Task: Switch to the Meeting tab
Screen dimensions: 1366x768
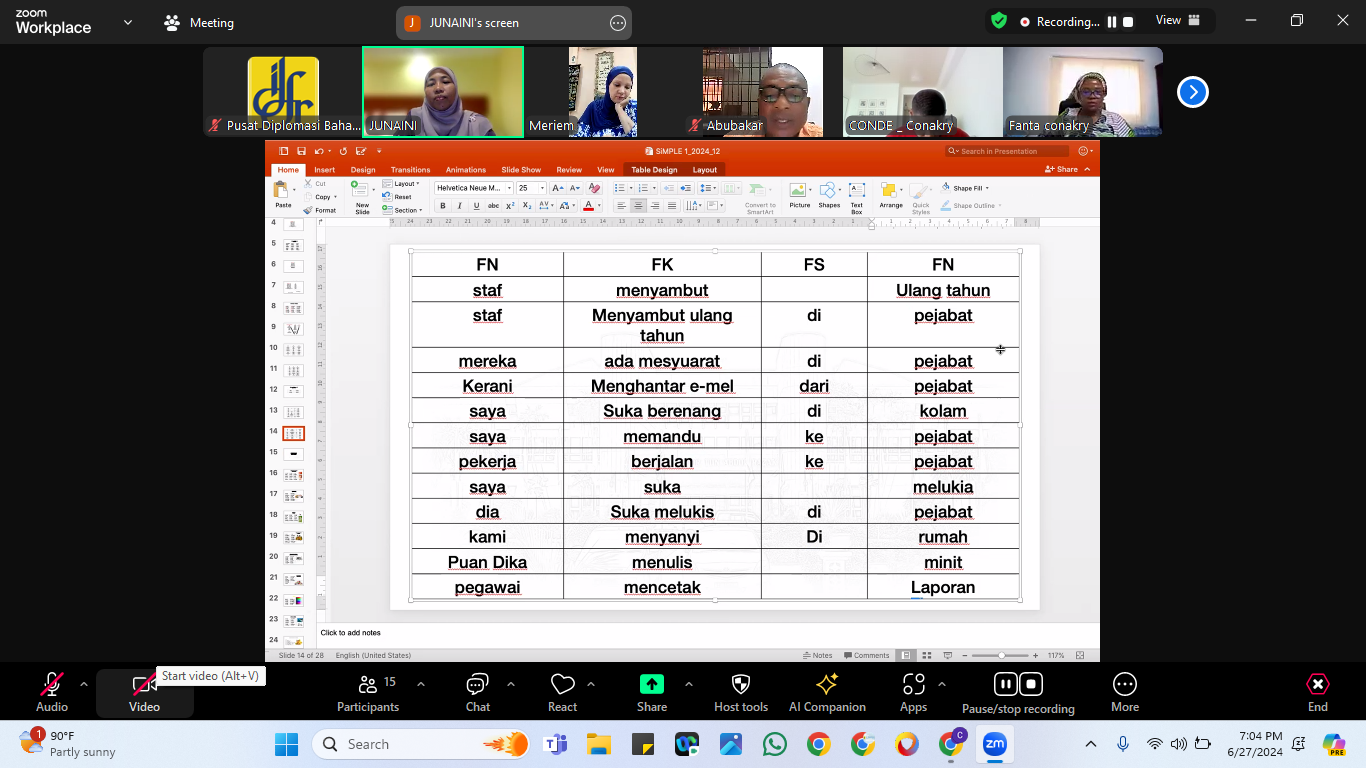Action: [x=199, y=23]
